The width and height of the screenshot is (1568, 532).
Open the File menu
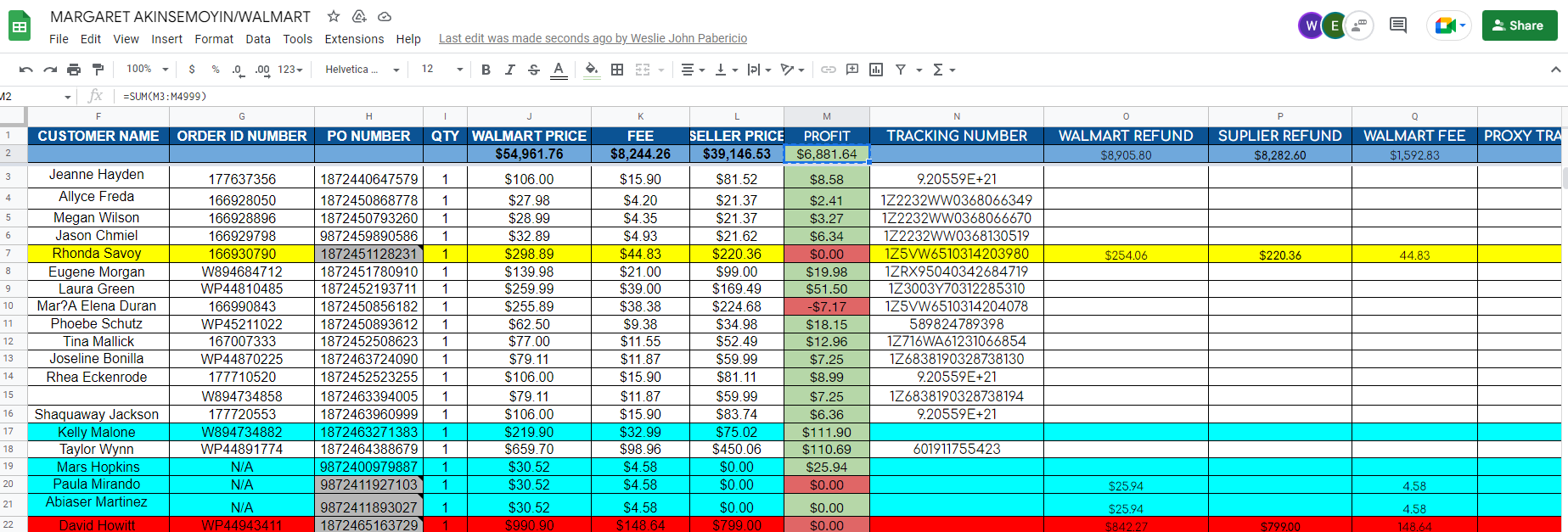point(59,39)
